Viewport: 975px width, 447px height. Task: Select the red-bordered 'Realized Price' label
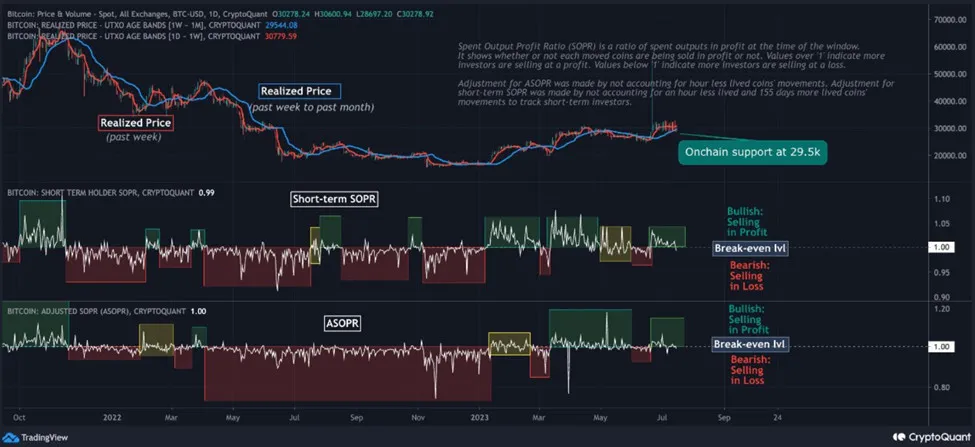pos(136,123)
